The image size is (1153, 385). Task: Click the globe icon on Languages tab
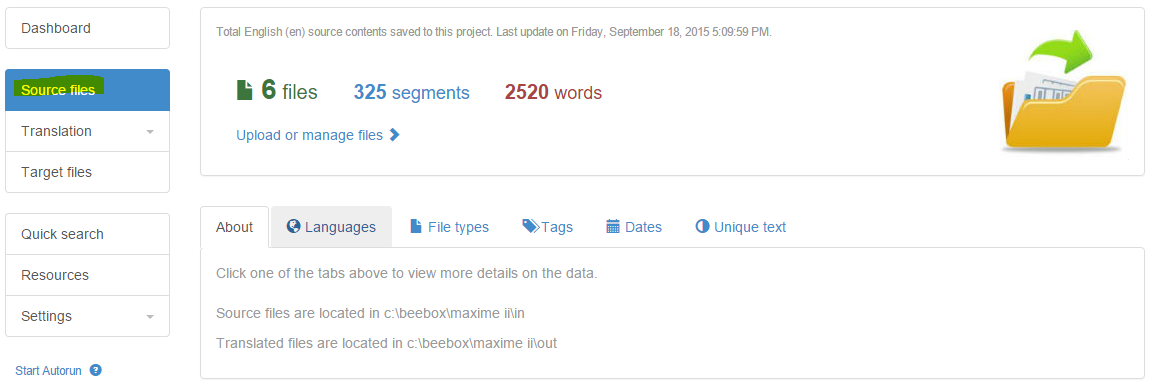[293, 226]
